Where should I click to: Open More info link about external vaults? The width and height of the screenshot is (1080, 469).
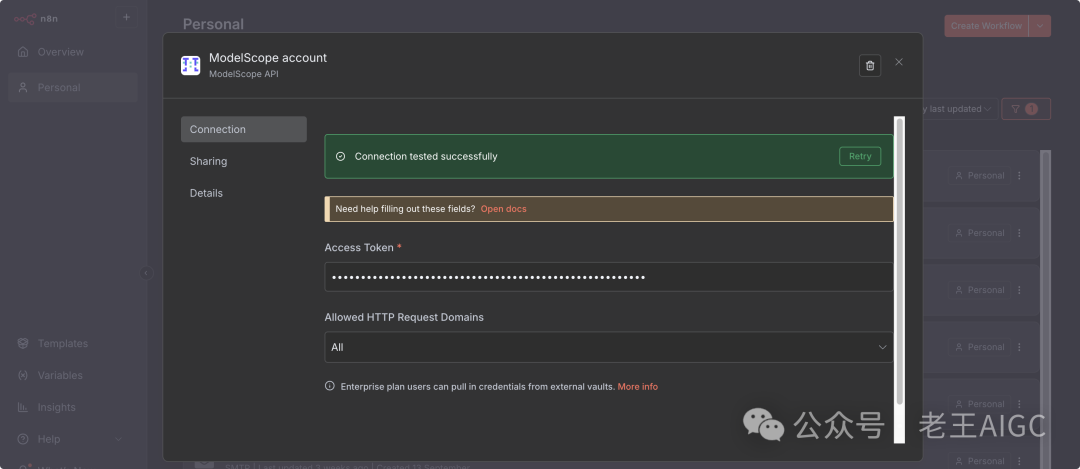pos(637,386)
